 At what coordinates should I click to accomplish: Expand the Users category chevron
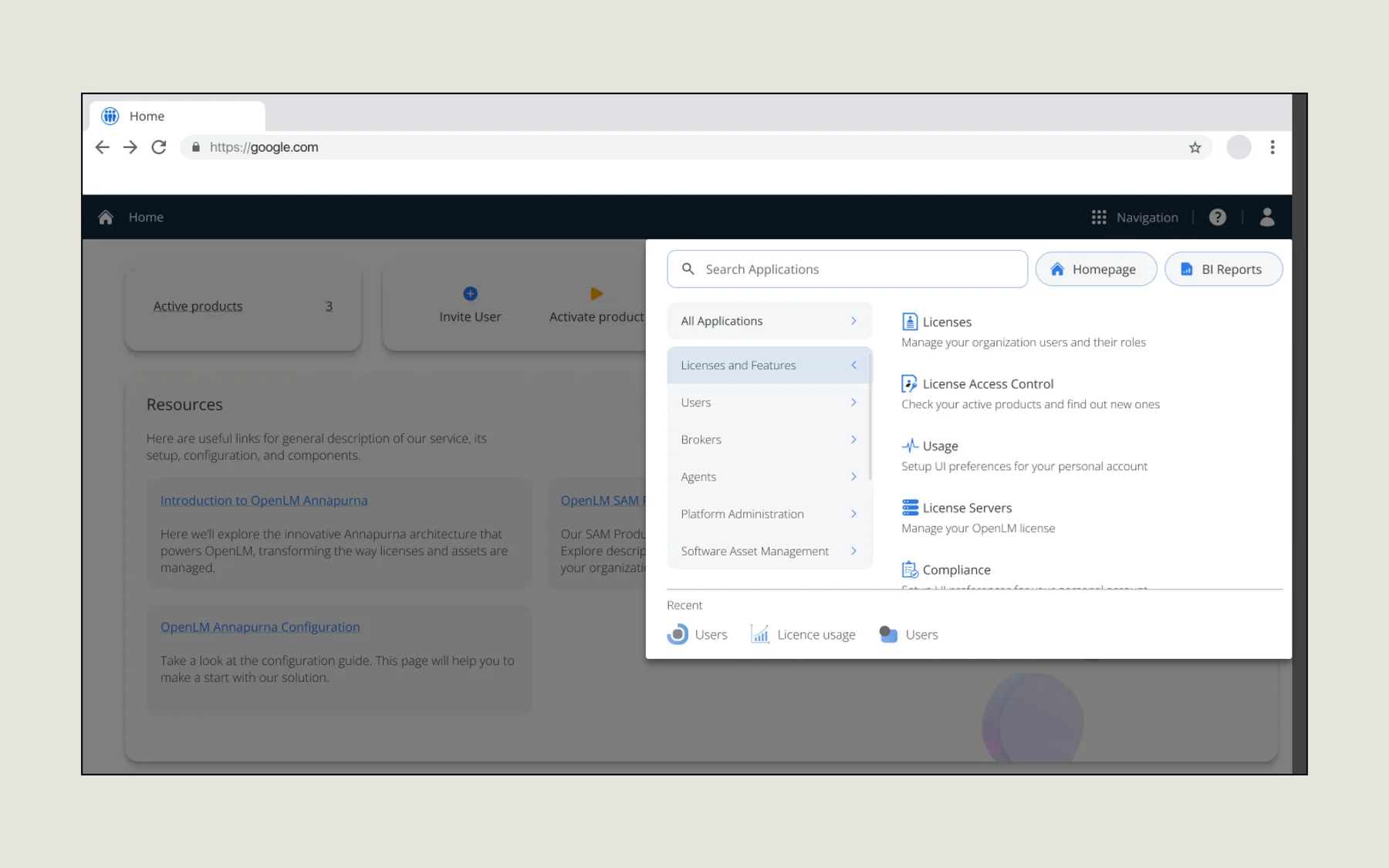pos(853,403)
